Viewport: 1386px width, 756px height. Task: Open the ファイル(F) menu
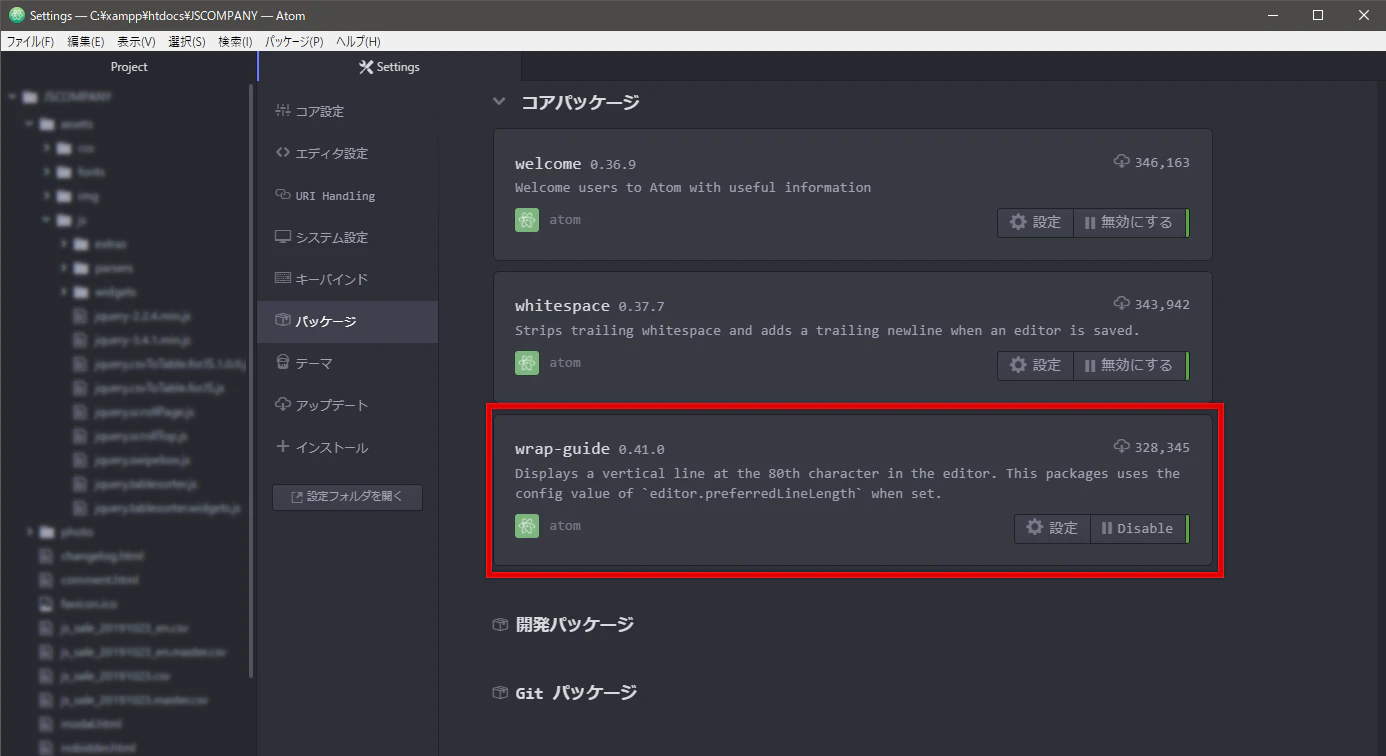[30, 42]
